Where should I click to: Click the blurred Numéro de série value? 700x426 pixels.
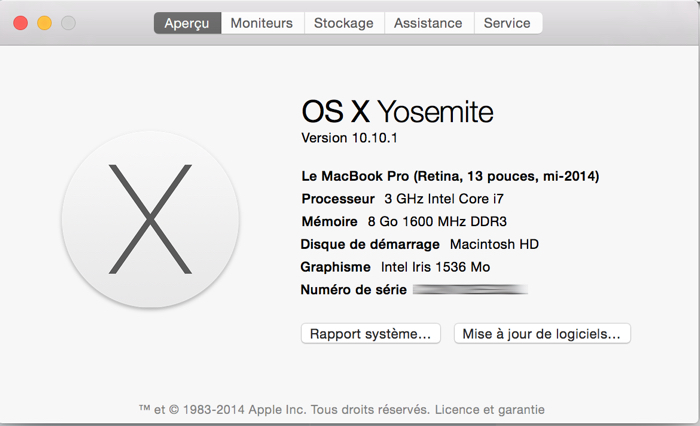[x=469, y=290]
